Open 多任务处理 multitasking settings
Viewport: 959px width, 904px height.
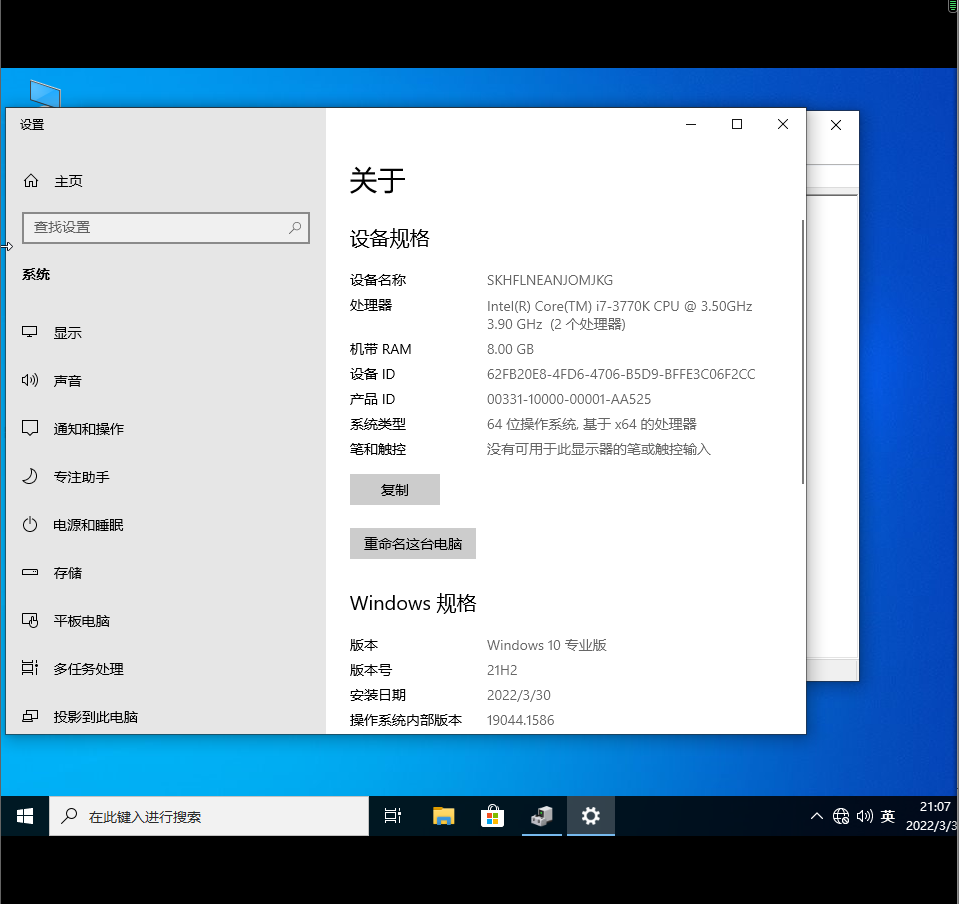73,669
